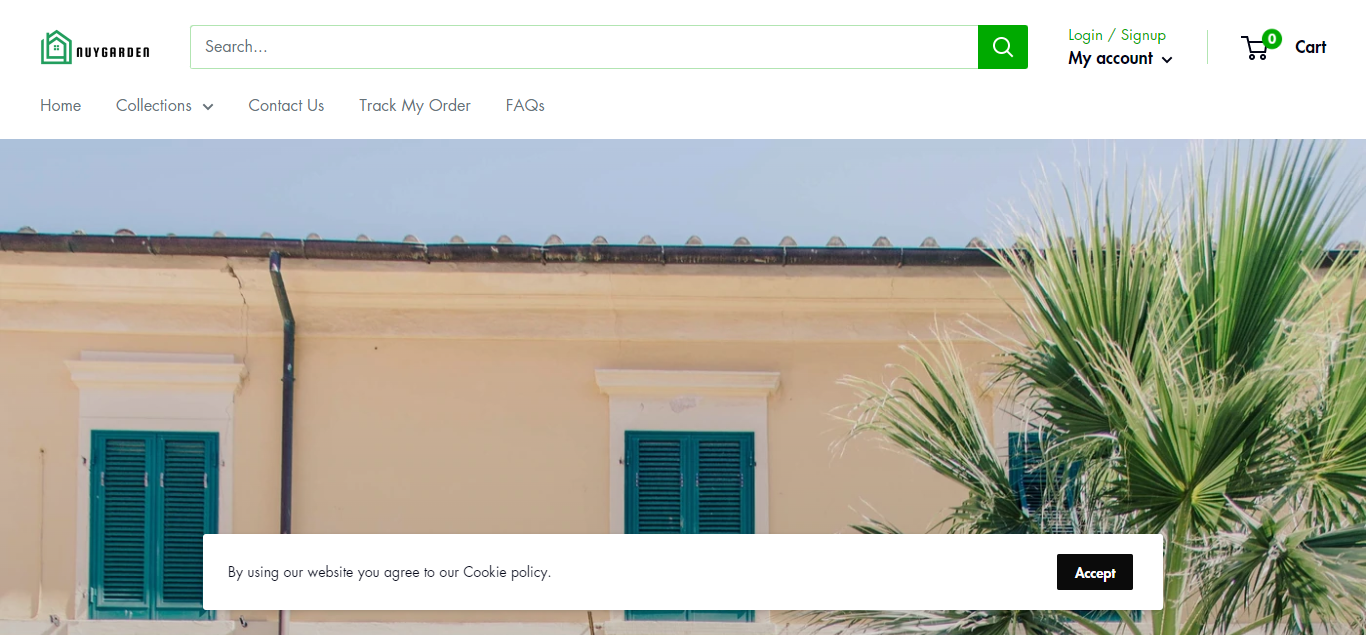Image resolution: width=1366 pixels, height=635 pixels.
Task: Click the Cart text label
Action: click(x=1310, y=47)
